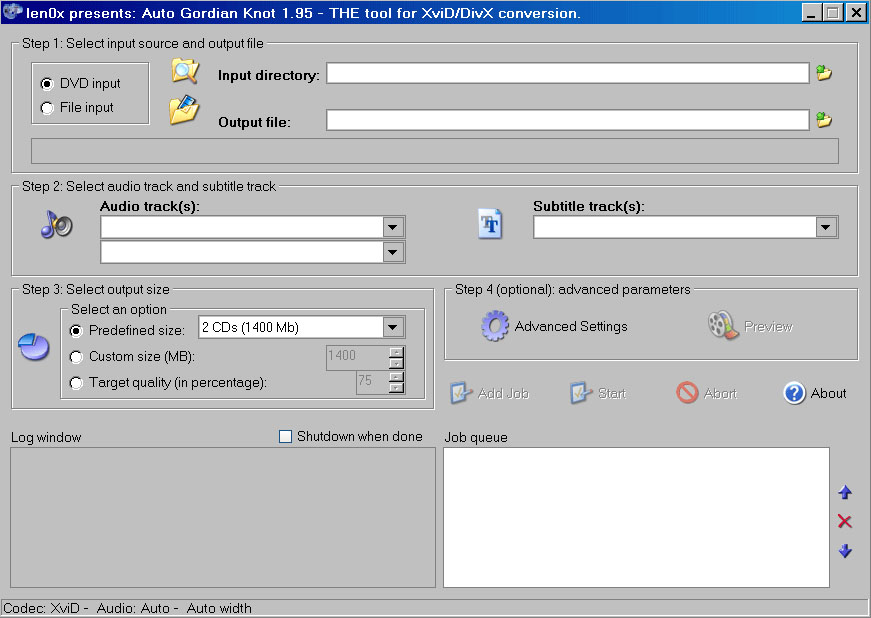
Task: Increase custom size spinner value
Action: [x=397, y=352]
